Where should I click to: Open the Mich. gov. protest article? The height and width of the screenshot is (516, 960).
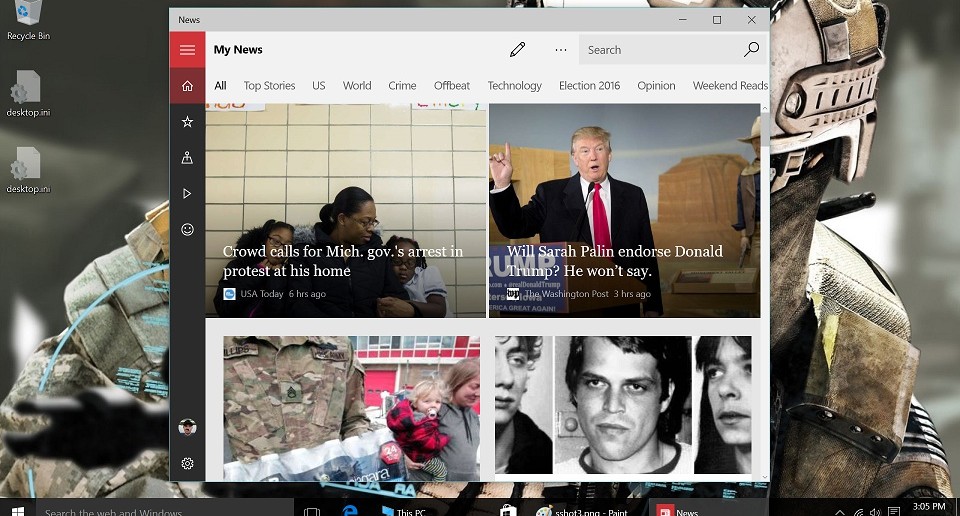(346, 211)
